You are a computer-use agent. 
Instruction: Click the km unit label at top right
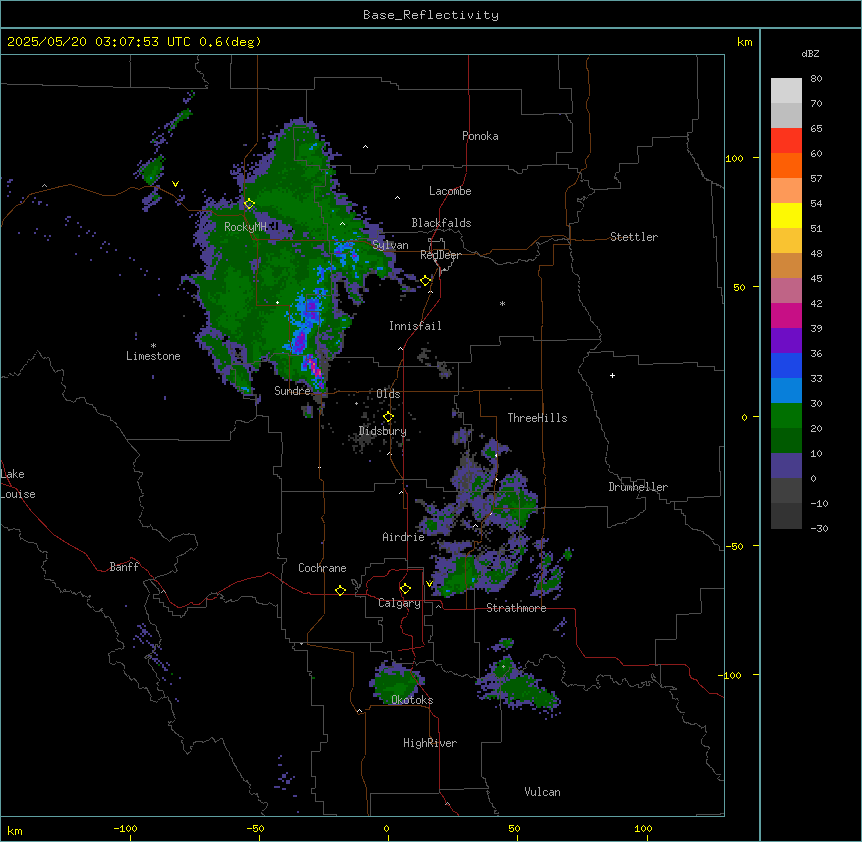point(744,42)
